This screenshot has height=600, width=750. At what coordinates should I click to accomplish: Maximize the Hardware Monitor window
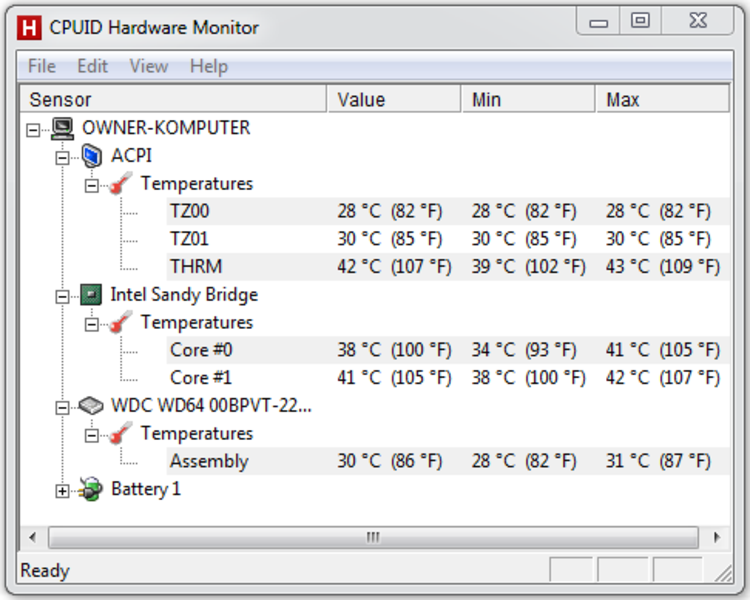click(x=640, y=21)
